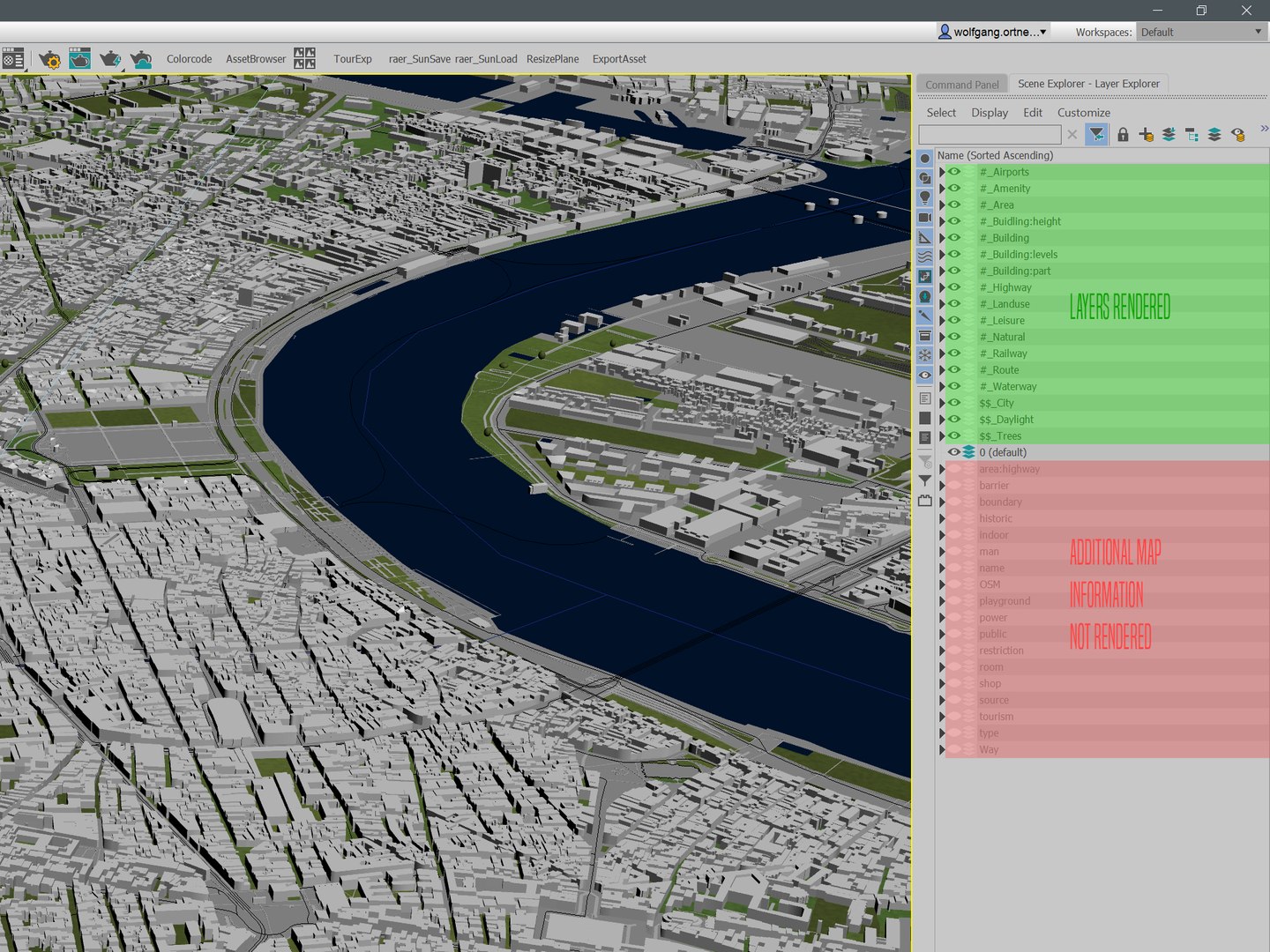Expand the #_Landuse layer tree
Image resolution: width=1270 pixels, height=952 pixels.
pos(942,304)
